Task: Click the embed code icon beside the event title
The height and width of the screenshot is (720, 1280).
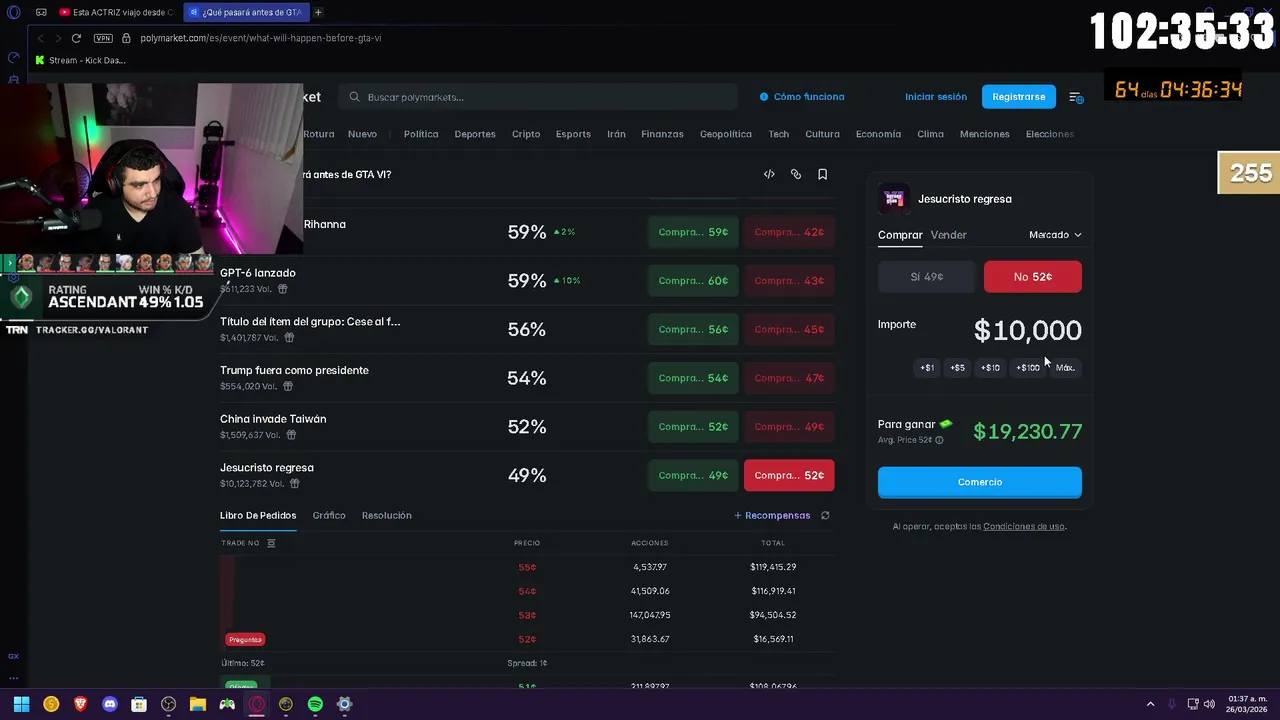Action: [769, 174]
